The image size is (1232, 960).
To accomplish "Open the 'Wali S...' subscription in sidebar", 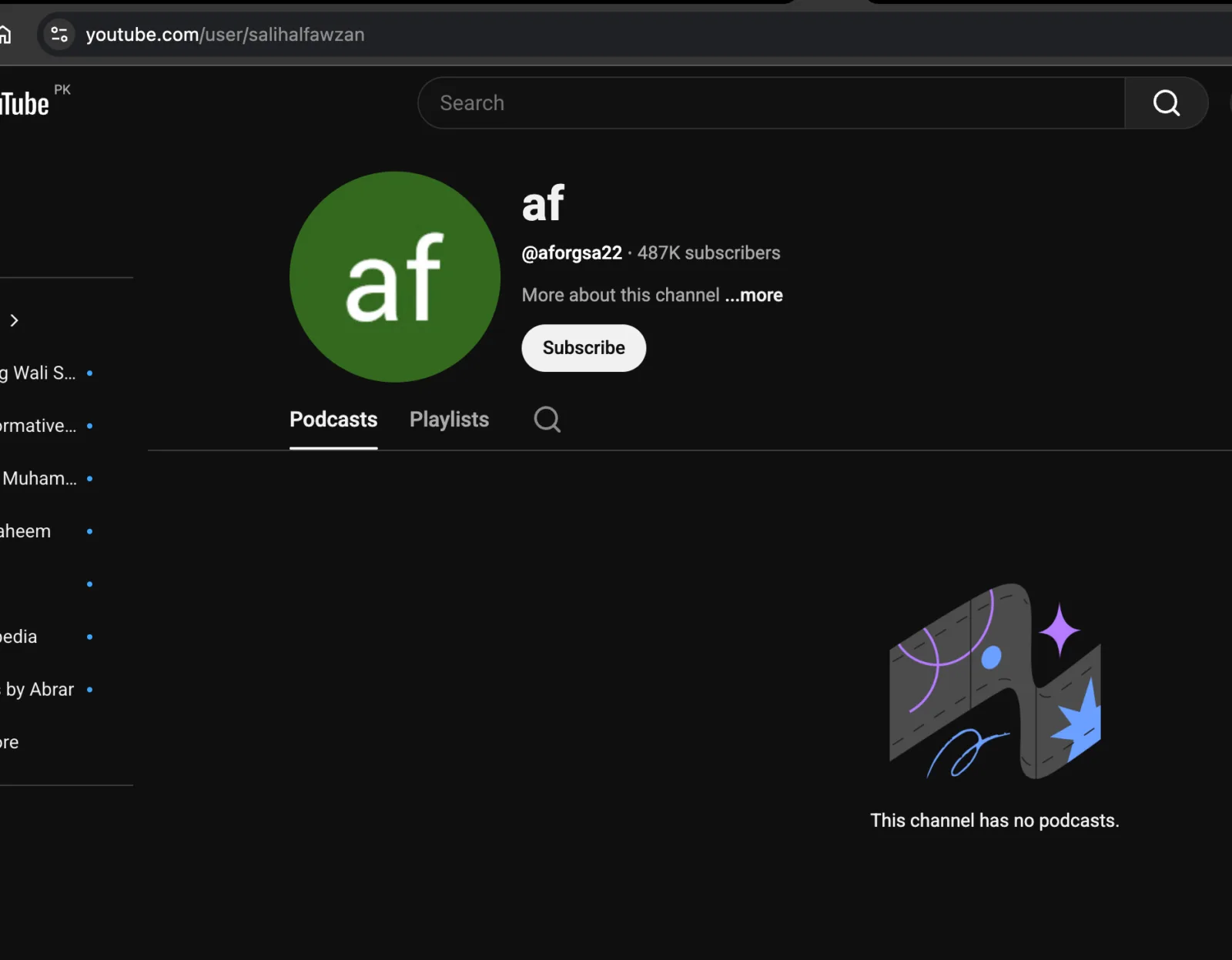I will click(x=38, y=373).
